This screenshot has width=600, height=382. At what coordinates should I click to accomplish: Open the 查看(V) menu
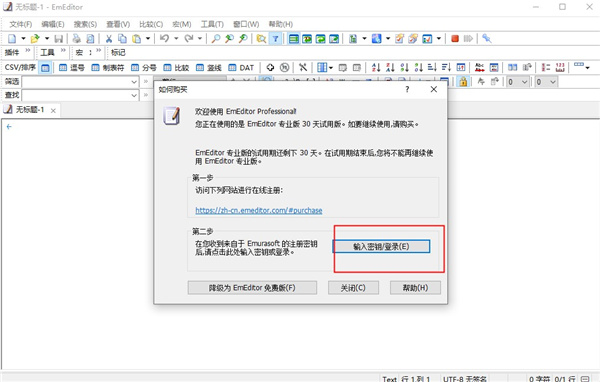[118, 24]
